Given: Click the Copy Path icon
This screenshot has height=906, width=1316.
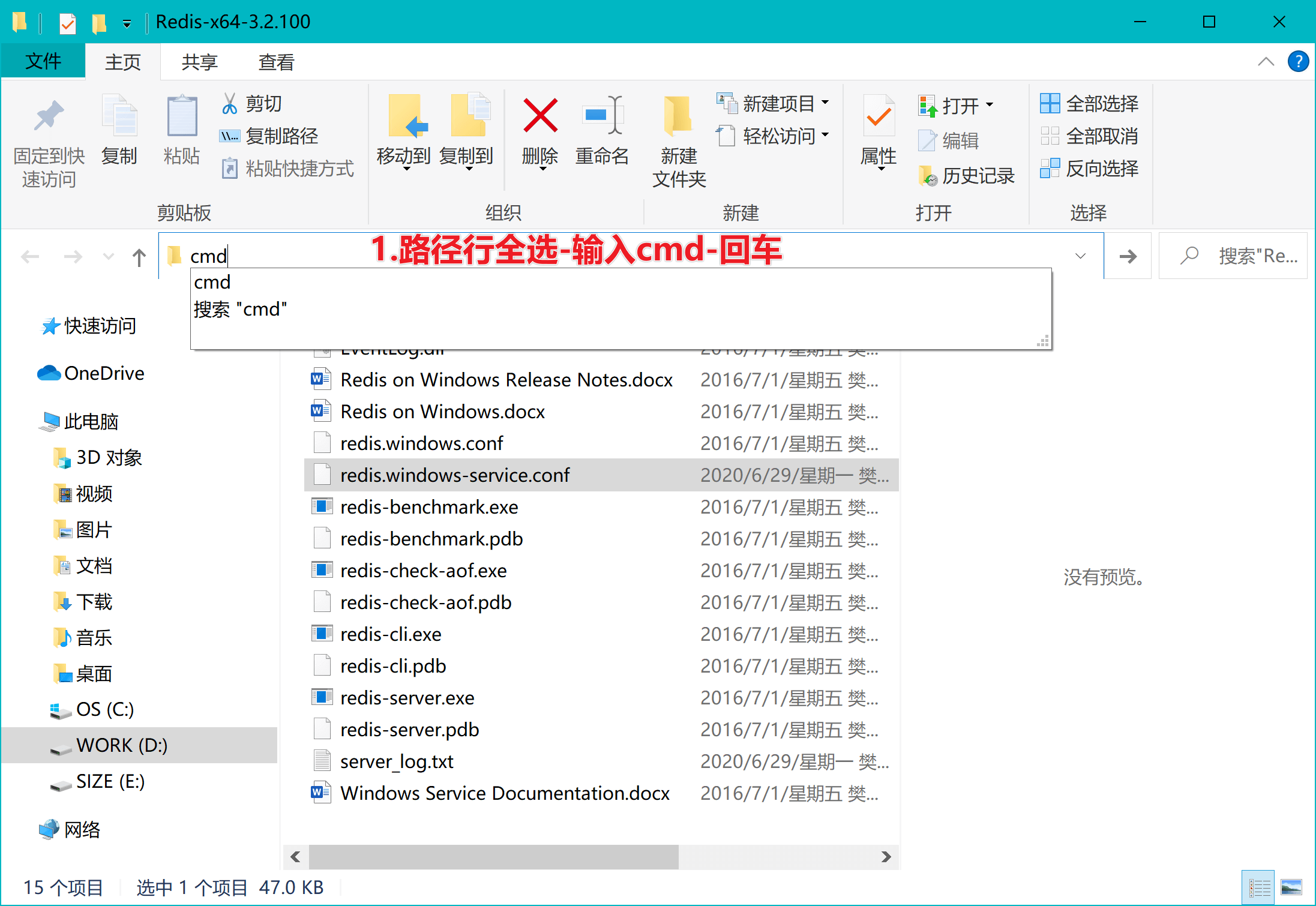Looking at the screenshot, I should coord(229,136).
